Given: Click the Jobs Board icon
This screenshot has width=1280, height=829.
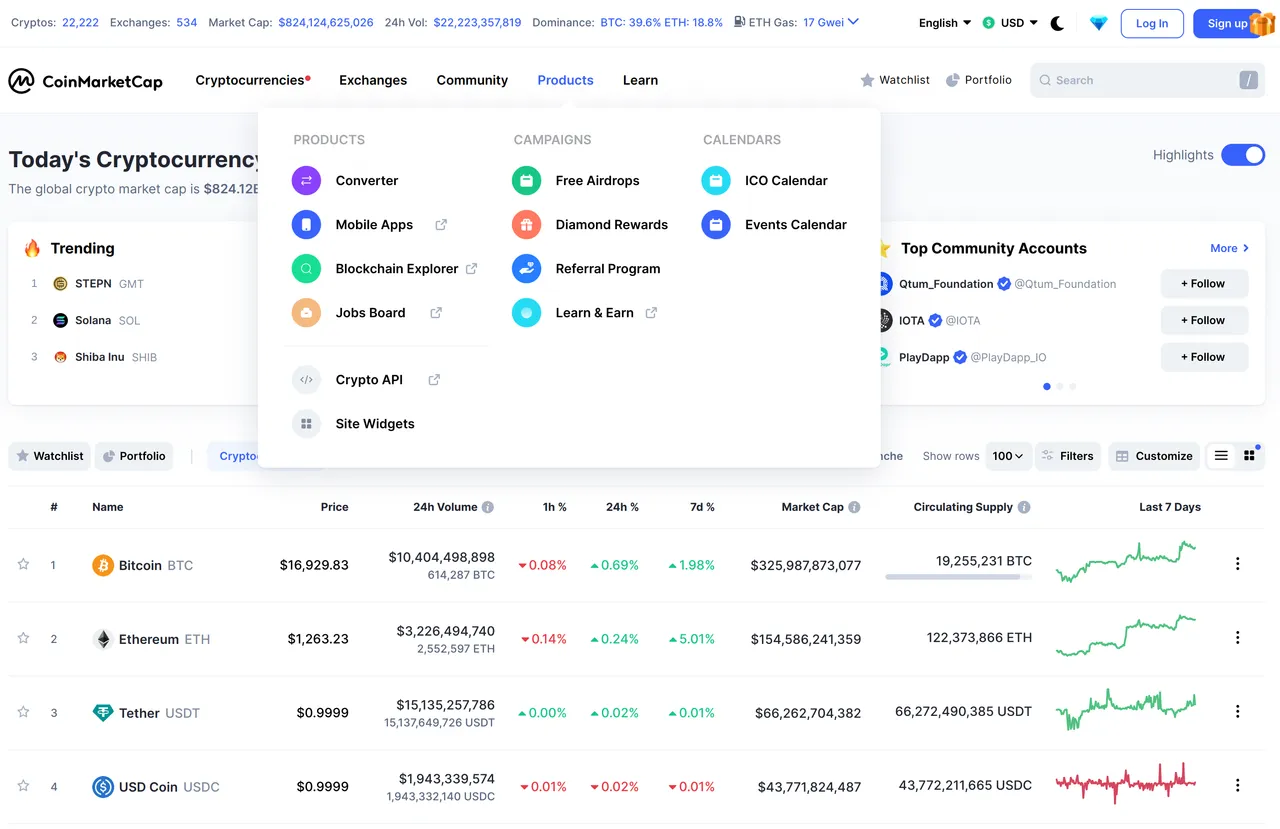Looking at the screenshot, I should 306,313.
